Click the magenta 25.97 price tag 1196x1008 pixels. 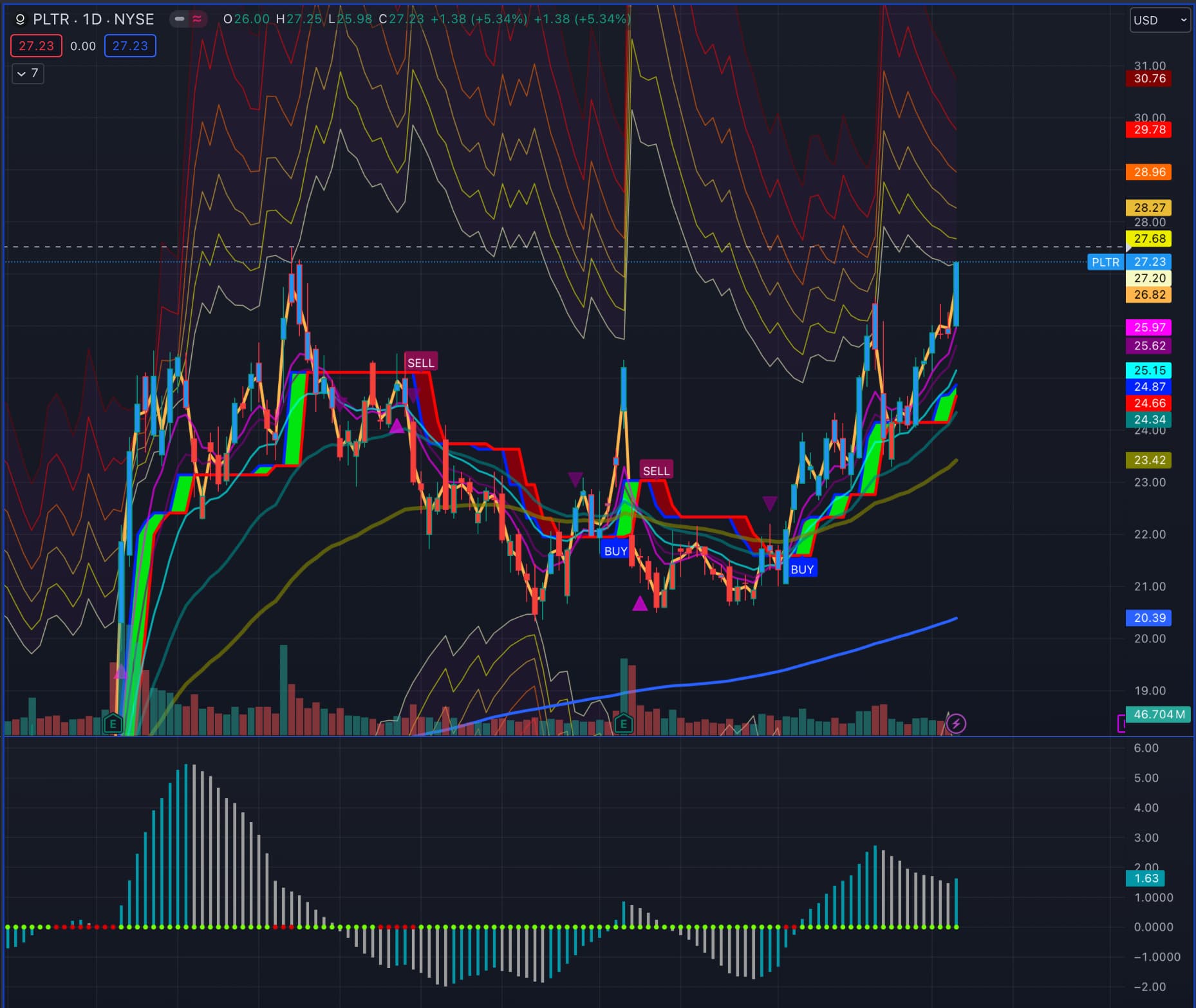coord(1150,327)
